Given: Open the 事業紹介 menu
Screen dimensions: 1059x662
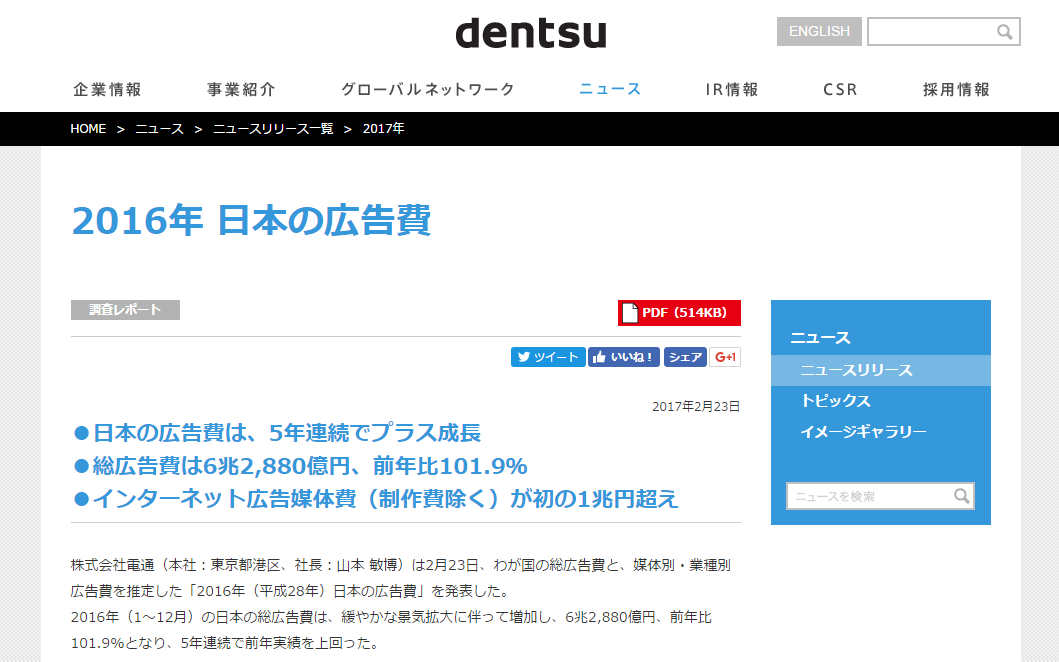Looking at the screenshot, I should click(x=241, y=89).
